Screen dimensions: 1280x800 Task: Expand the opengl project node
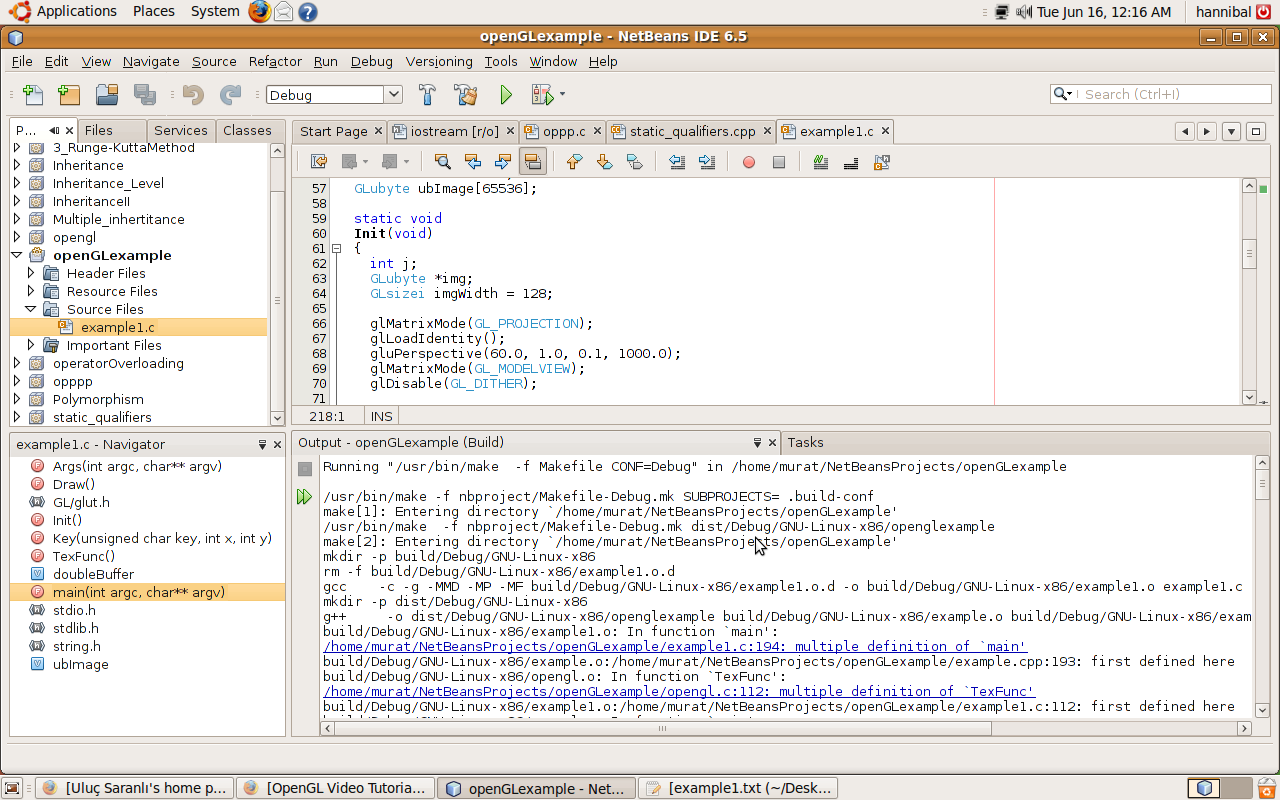click(17, 237)
